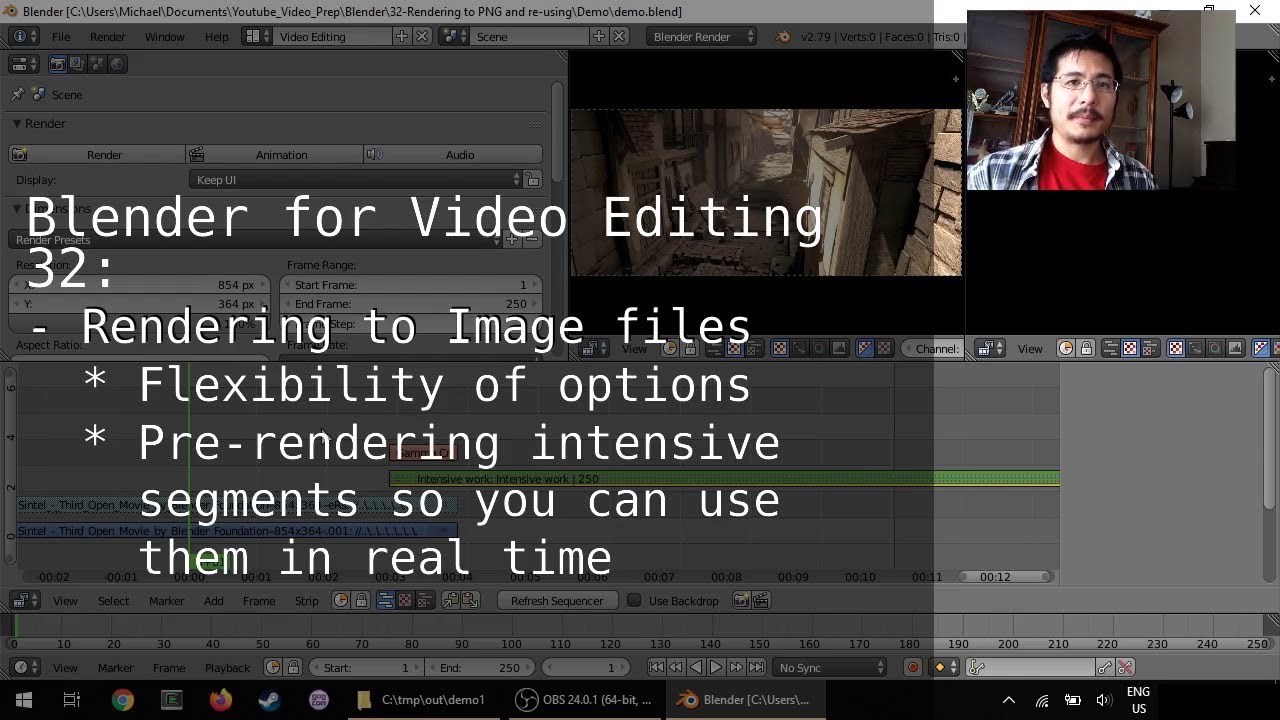1280x720 pixels.
Task: Select the Render properties tab icon
Action: (57, 63)
